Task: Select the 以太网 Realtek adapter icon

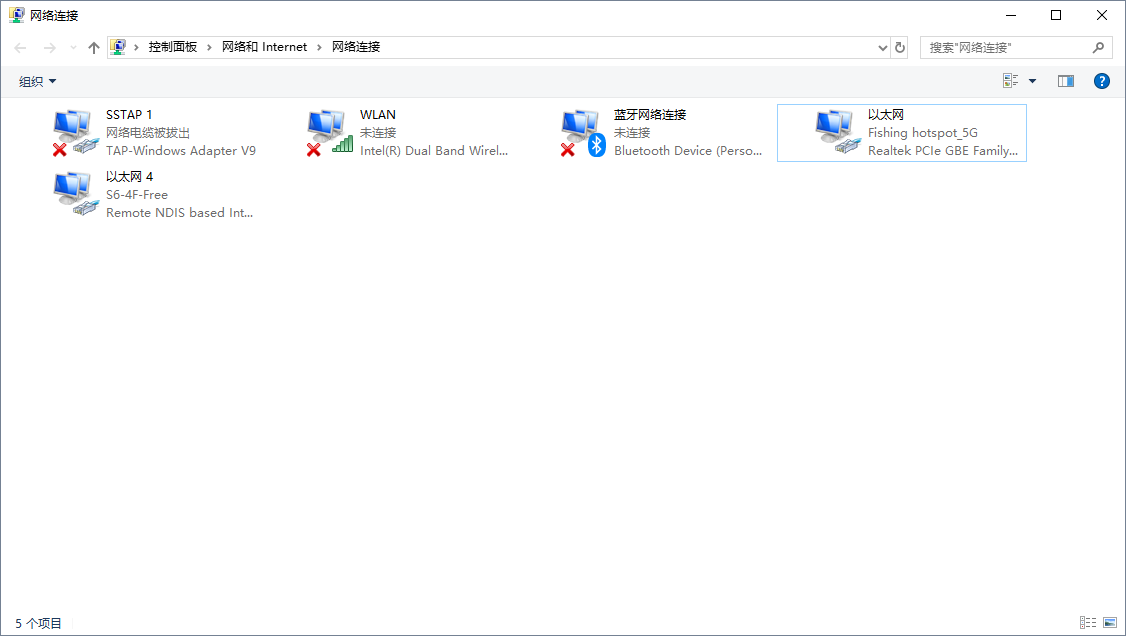Action: coord(837,133)
